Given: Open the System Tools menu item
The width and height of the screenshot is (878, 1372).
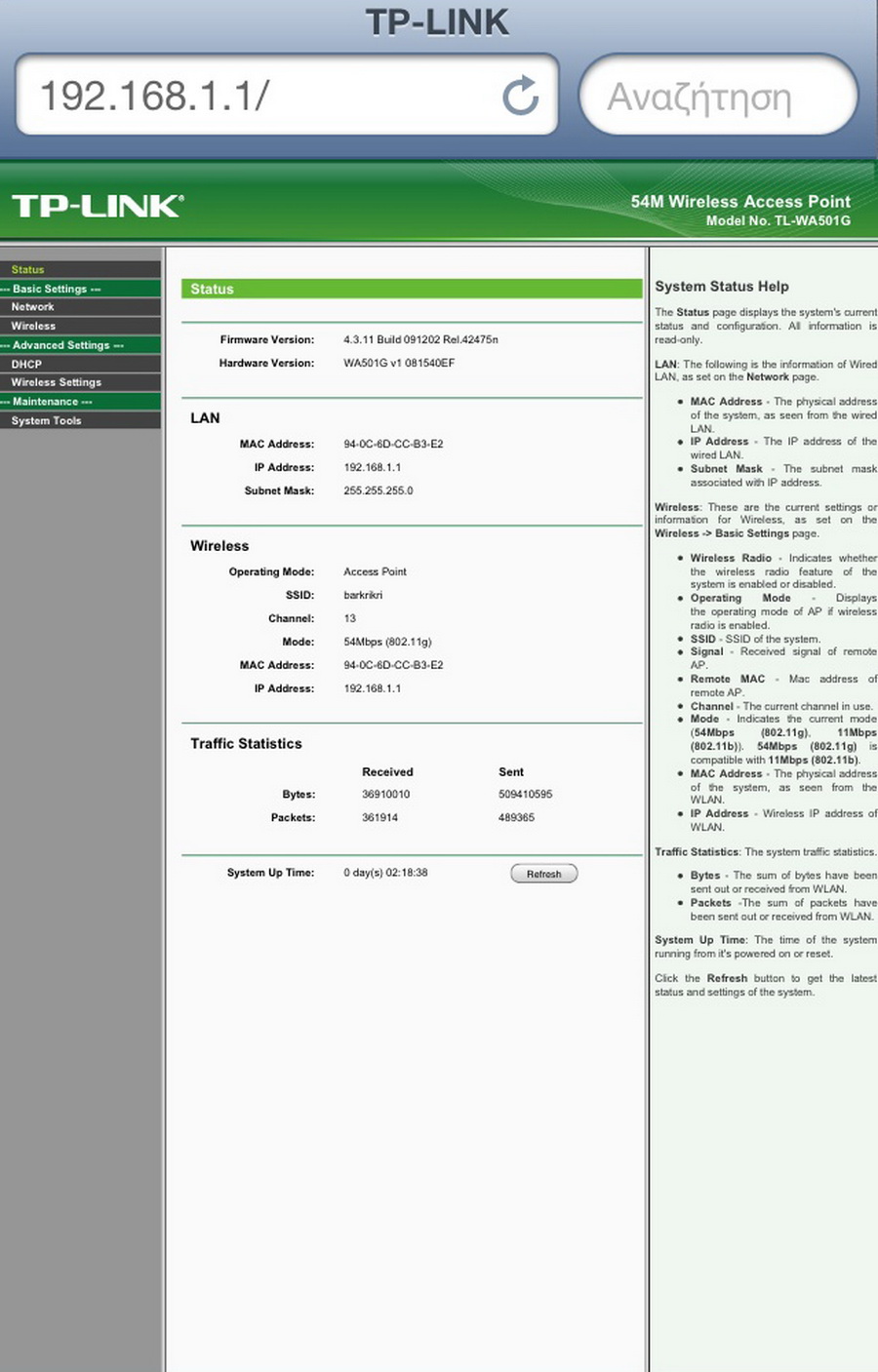Looking at the screenshot, I should tap(80, 420).
